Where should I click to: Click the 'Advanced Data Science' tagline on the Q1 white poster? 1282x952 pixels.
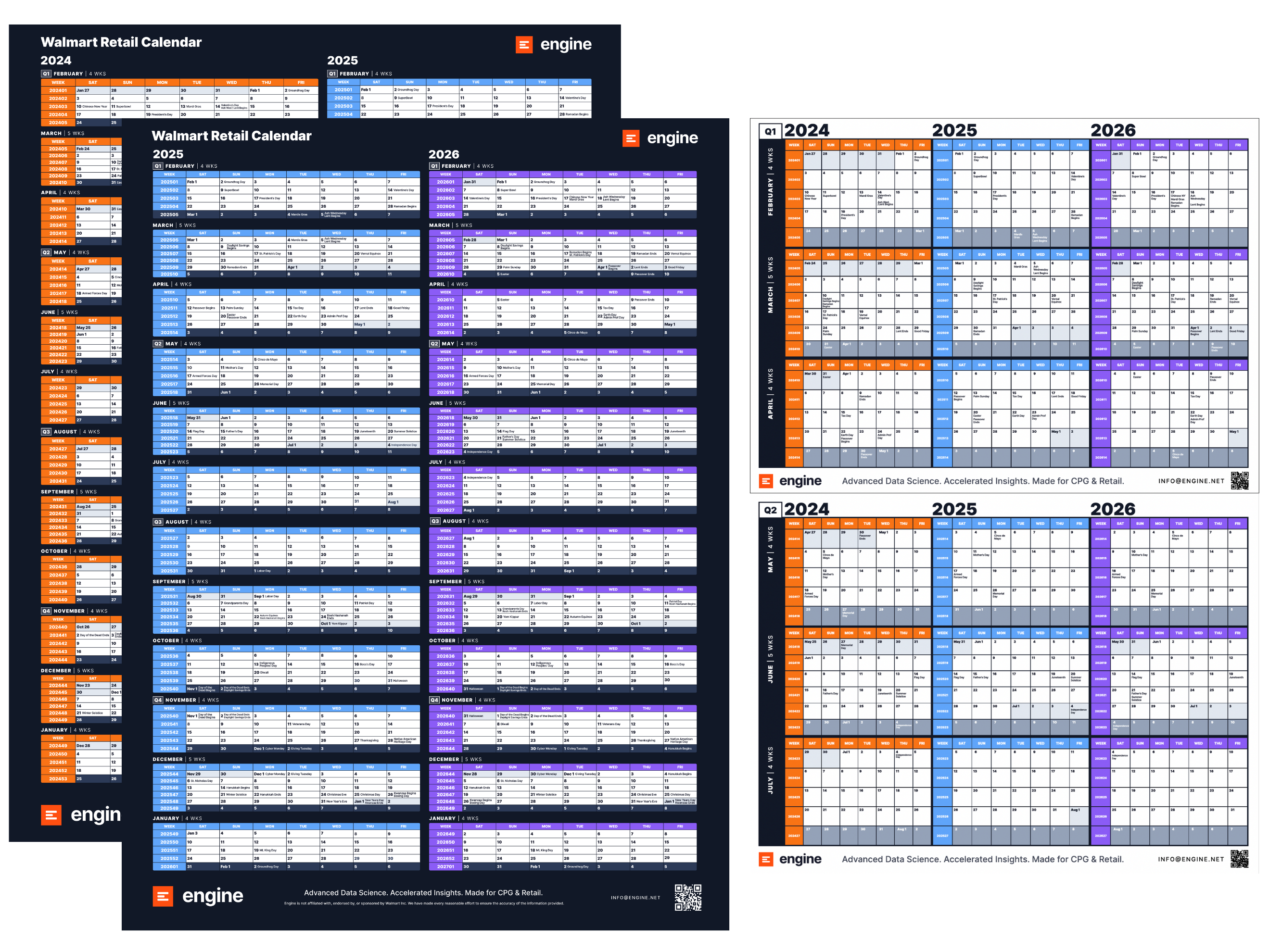click(983, 481)
